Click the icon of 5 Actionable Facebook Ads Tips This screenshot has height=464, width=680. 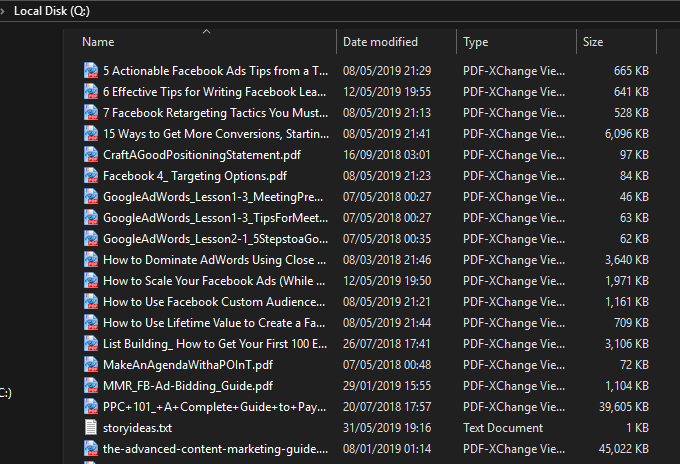(91, 71)
